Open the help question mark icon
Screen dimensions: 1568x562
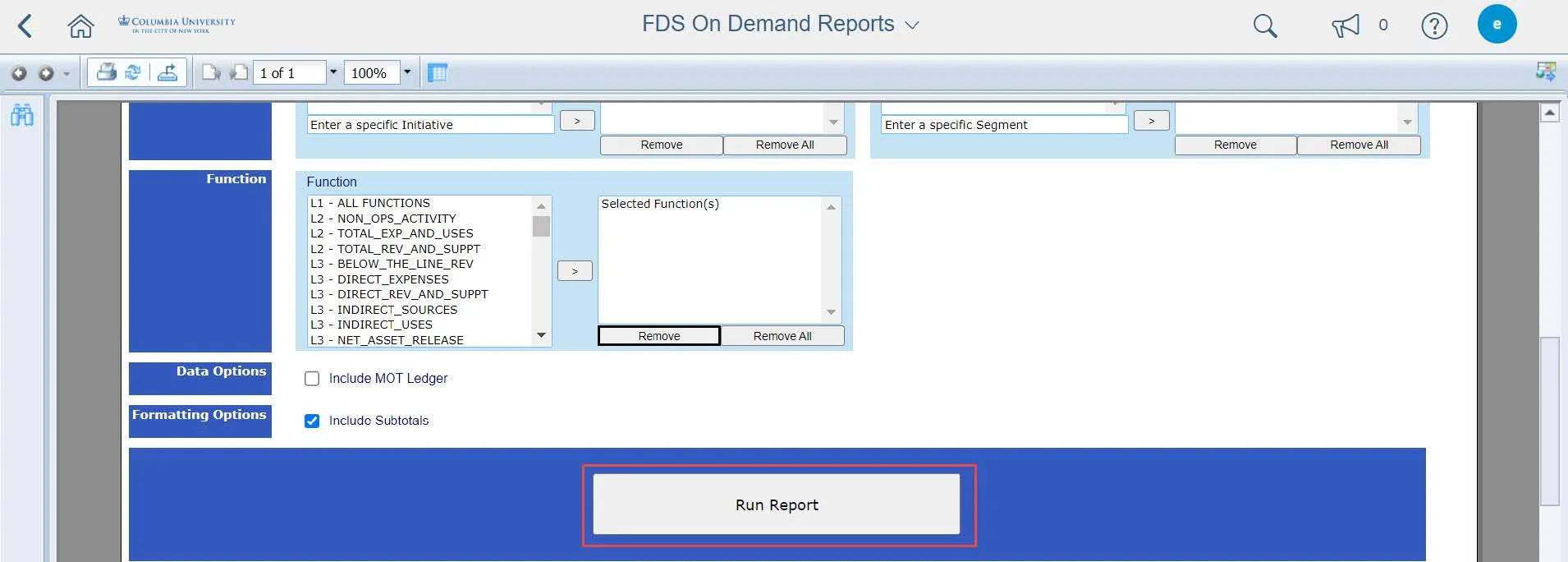pyautogui.click(x=1434, y=26)
